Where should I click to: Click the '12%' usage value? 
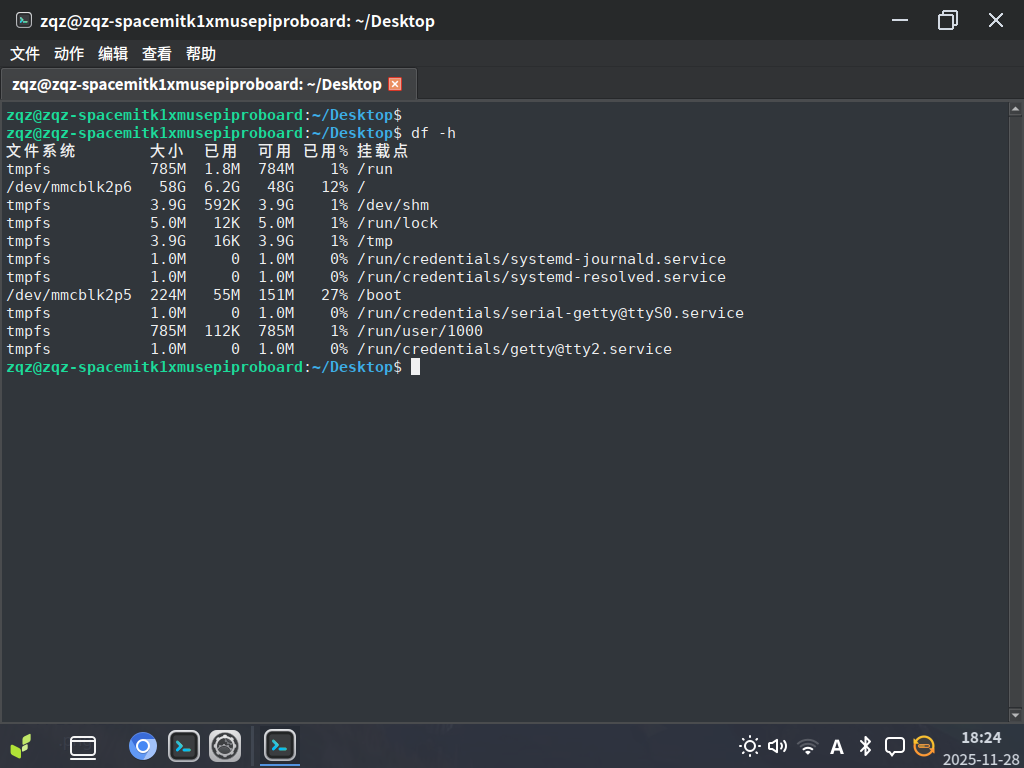click(x=334, y=187)
